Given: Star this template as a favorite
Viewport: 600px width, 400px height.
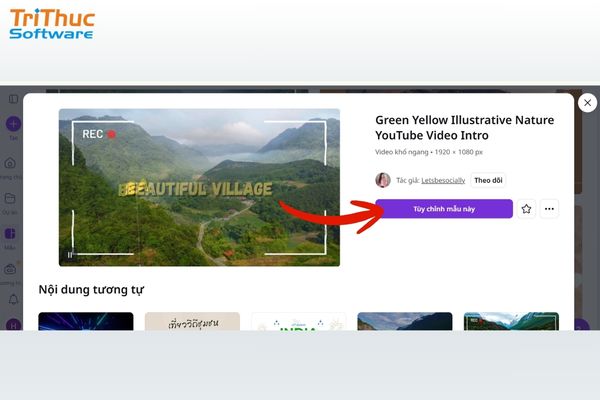Looking at the screenshot, I should point(526,209).
